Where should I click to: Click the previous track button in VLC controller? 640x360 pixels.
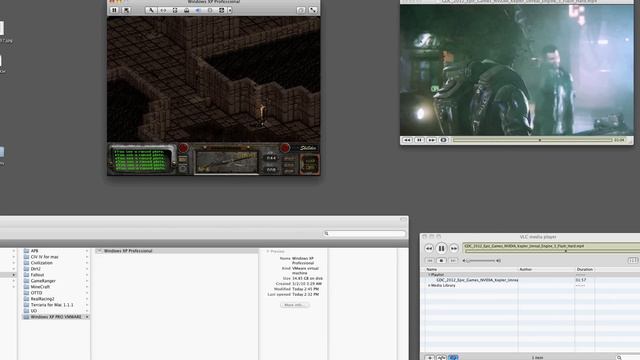[429, 260]
